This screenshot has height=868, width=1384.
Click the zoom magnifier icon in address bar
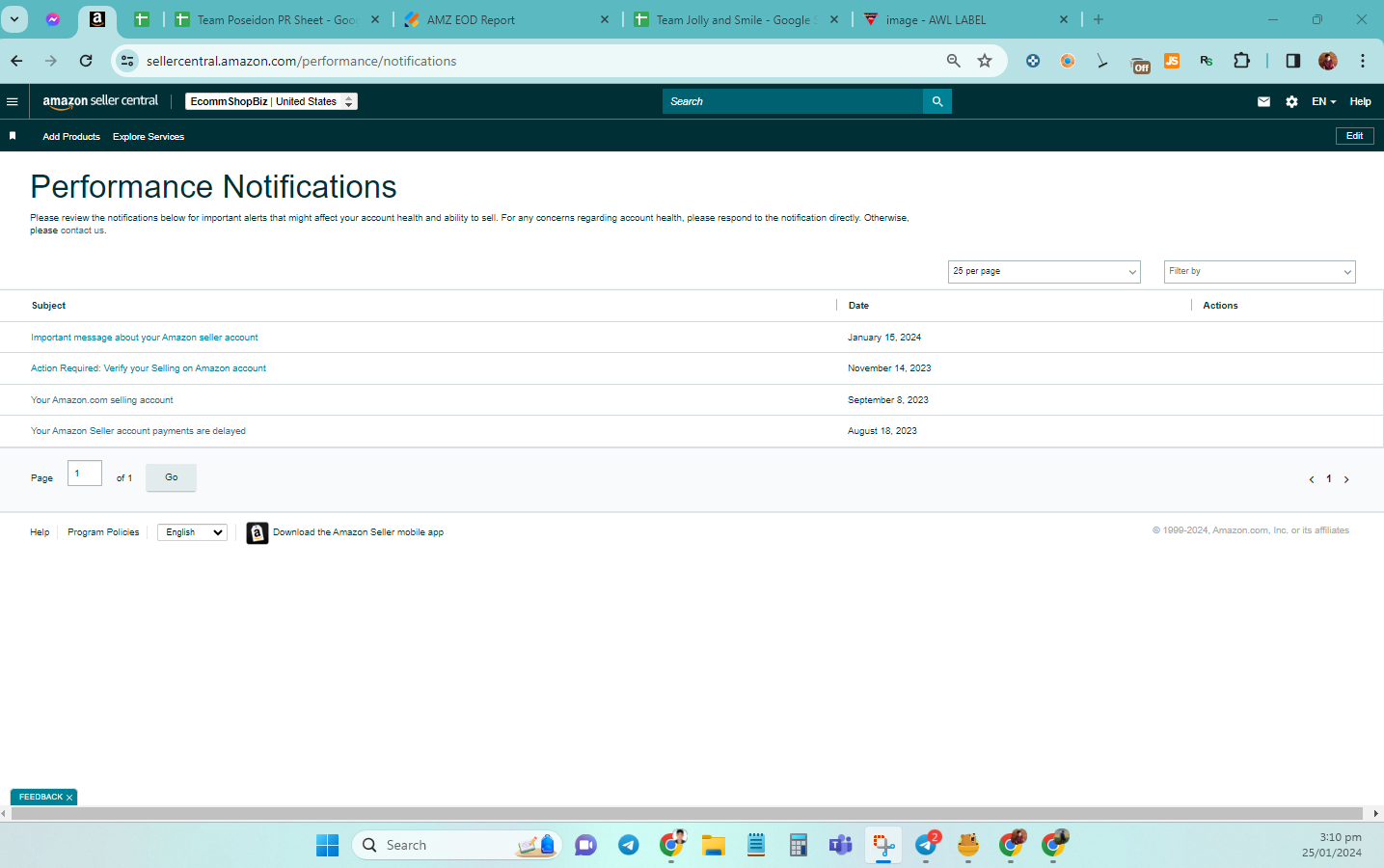click(x=953, y=61)
